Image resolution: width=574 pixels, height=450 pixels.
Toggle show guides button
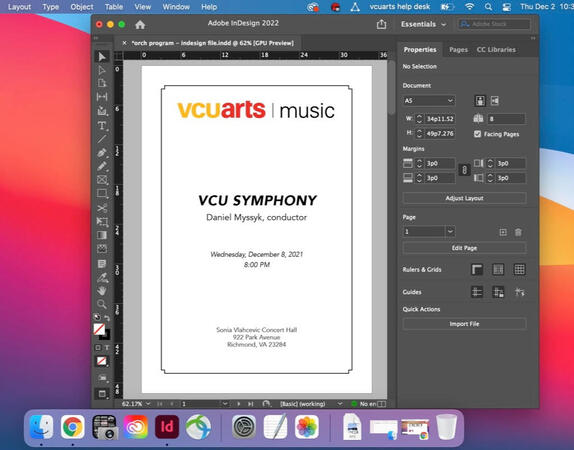tap(477, 292)
